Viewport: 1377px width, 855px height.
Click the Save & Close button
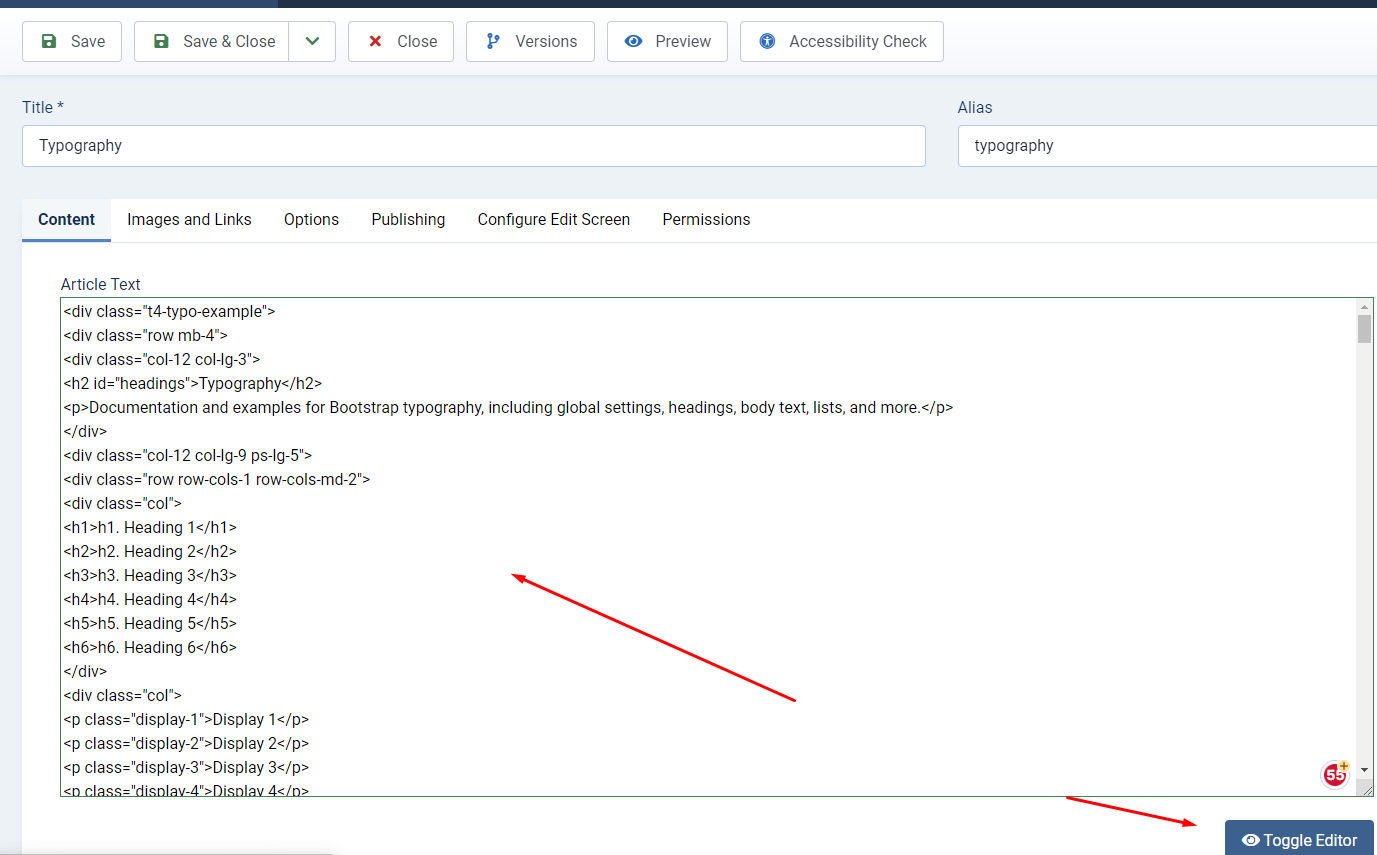click(x=212, y=42)
